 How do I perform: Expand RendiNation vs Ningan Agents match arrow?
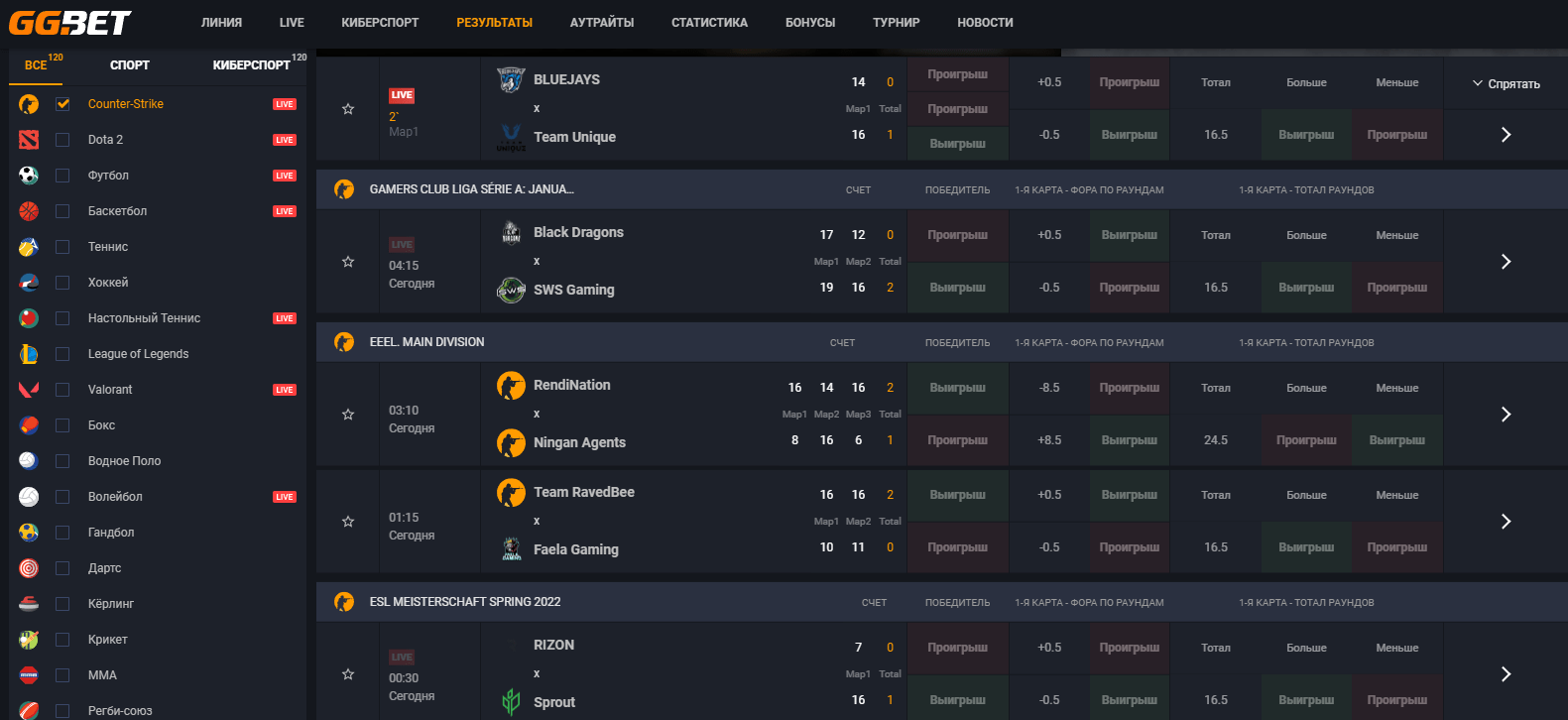pos(1506,415)
